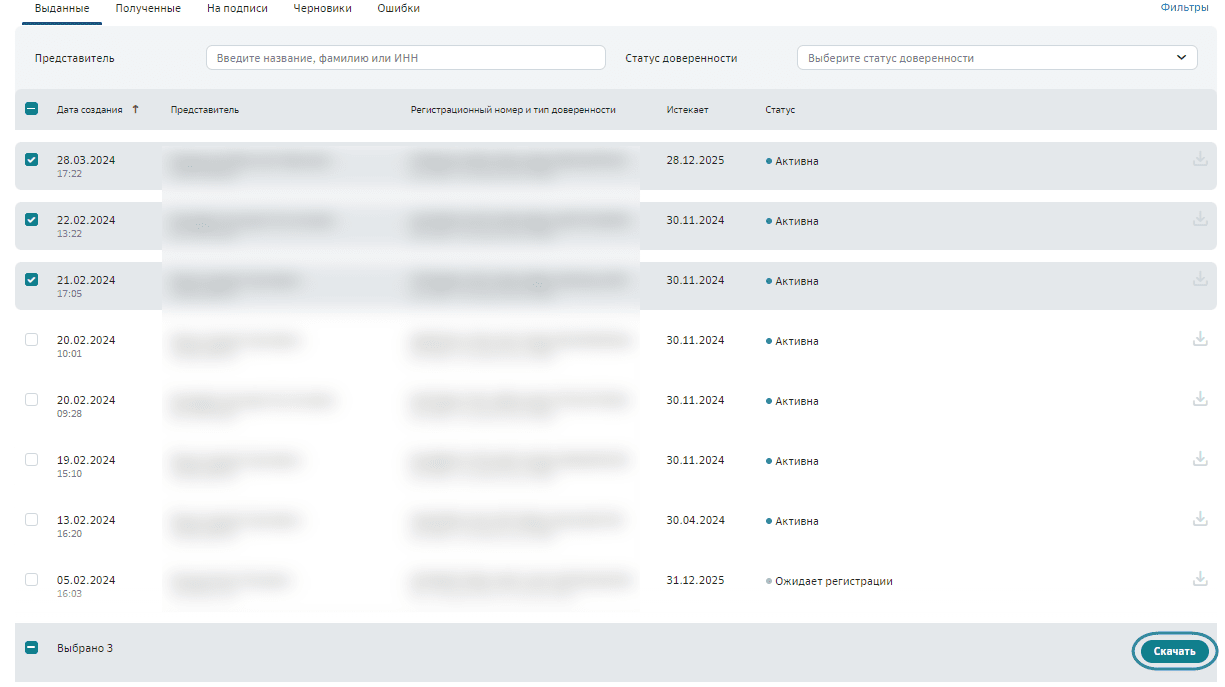Click the Выбрано 3 label
Screen dimensions: 1225x687
(85, 648)
